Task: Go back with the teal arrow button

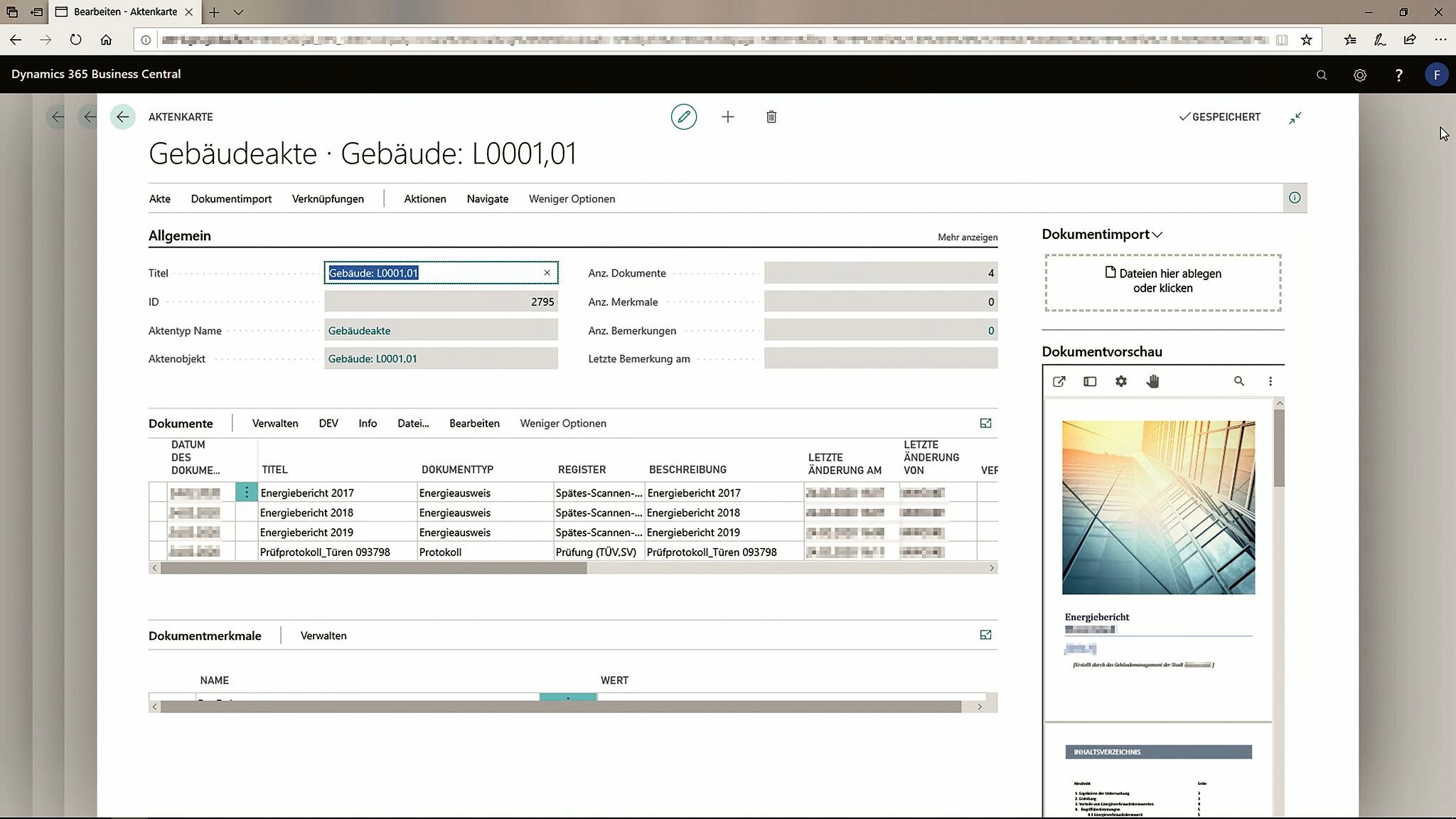Action: 122,117
